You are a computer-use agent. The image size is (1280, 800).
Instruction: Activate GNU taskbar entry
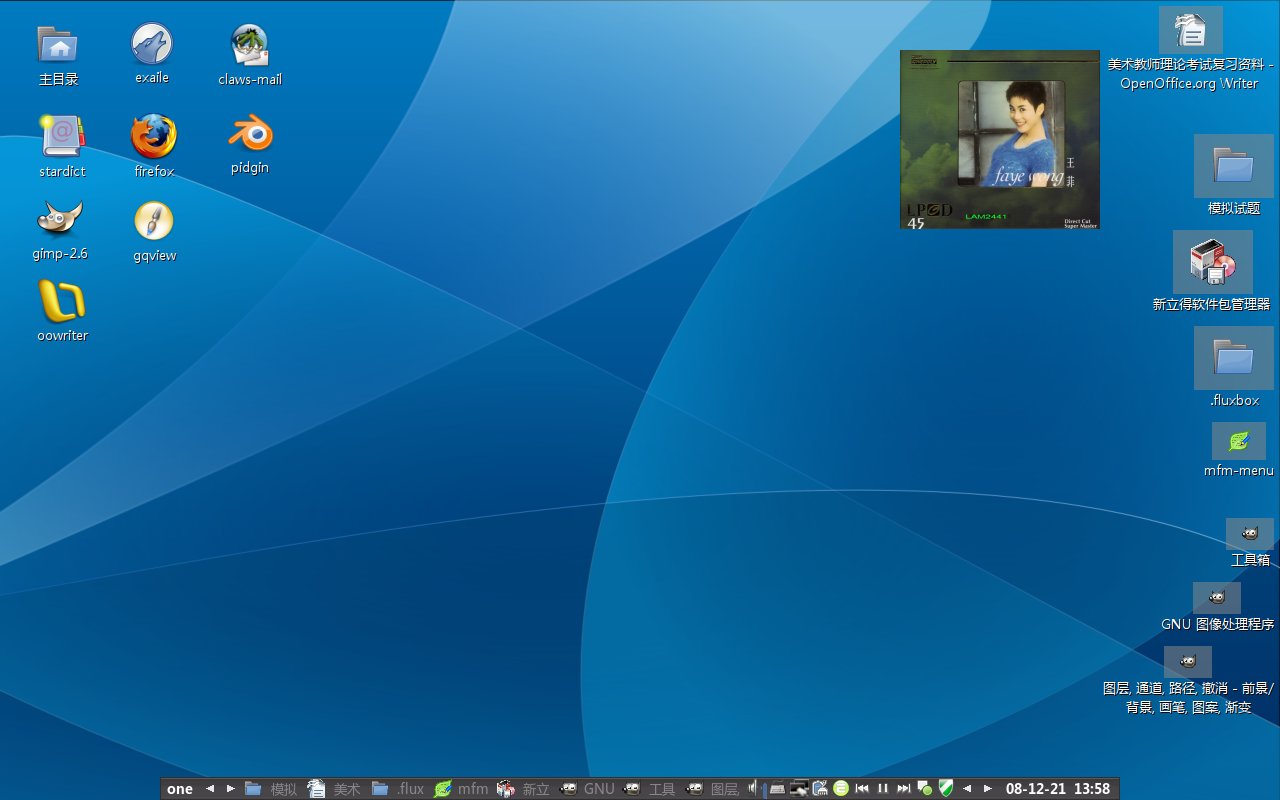[586, 789]
